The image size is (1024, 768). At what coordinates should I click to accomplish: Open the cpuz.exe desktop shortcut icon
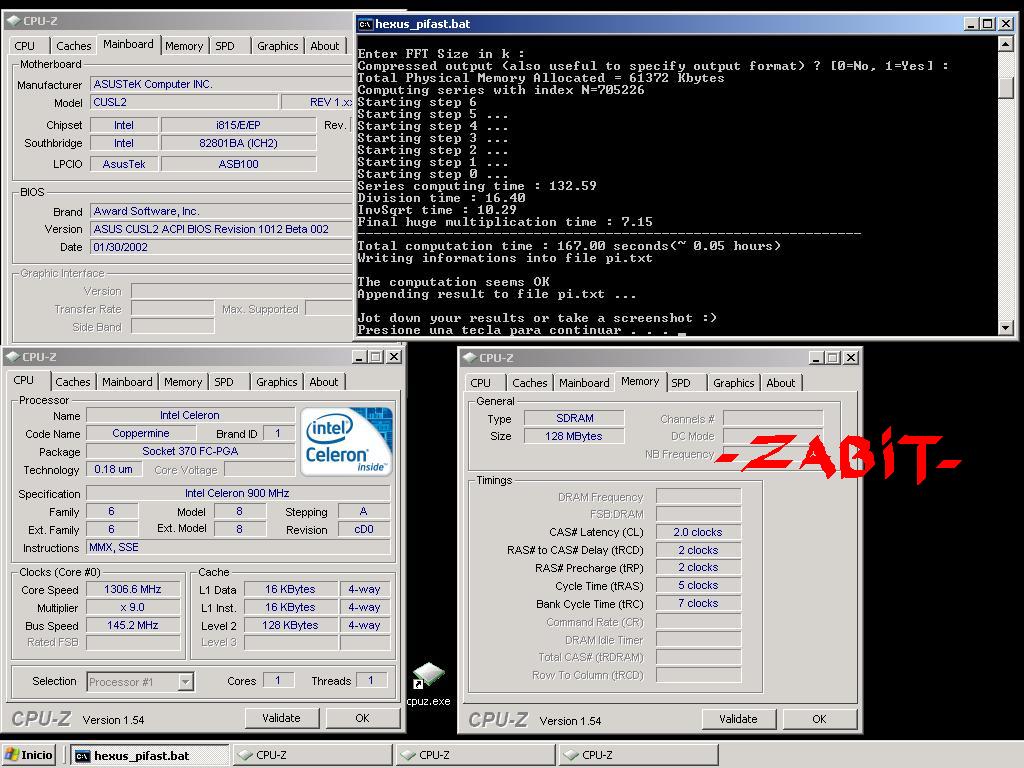click(429, 677)
